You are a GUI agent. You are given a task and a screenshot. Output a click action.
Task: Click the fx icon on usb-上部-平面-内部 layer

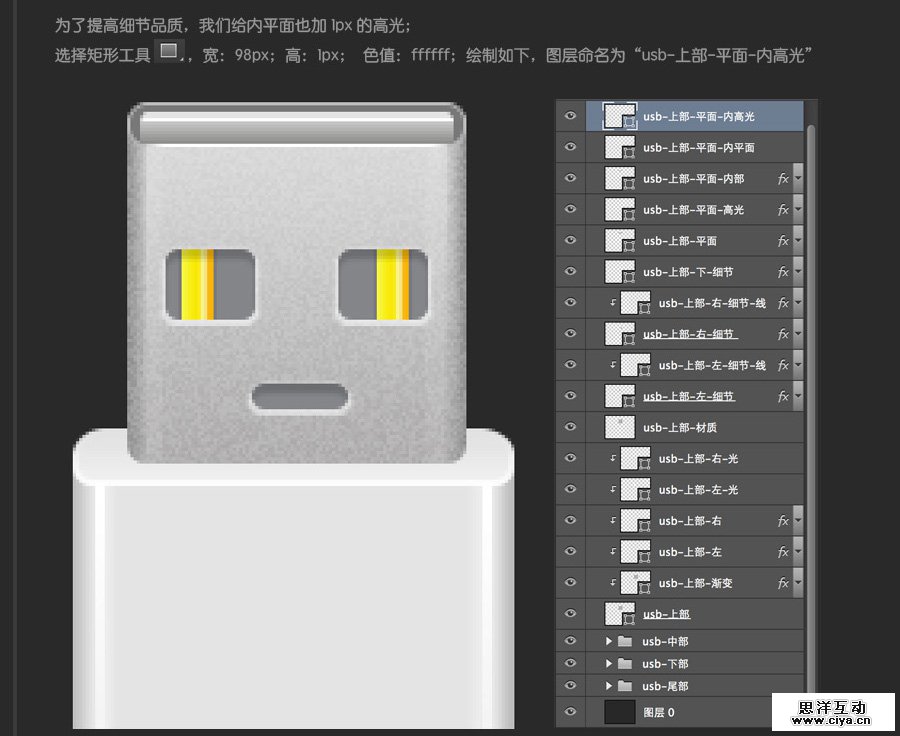tap(784, 178)
